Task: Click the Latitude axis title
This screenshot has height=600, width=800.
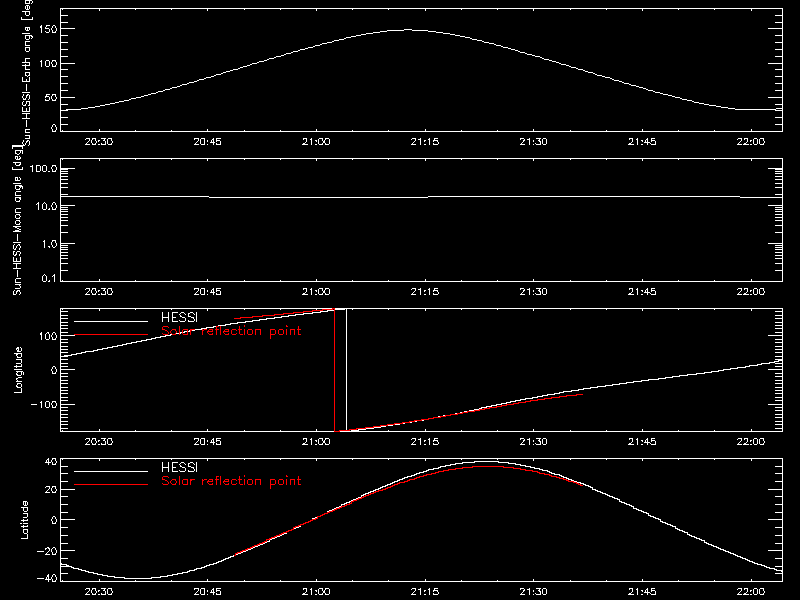Action: (24, 520)
